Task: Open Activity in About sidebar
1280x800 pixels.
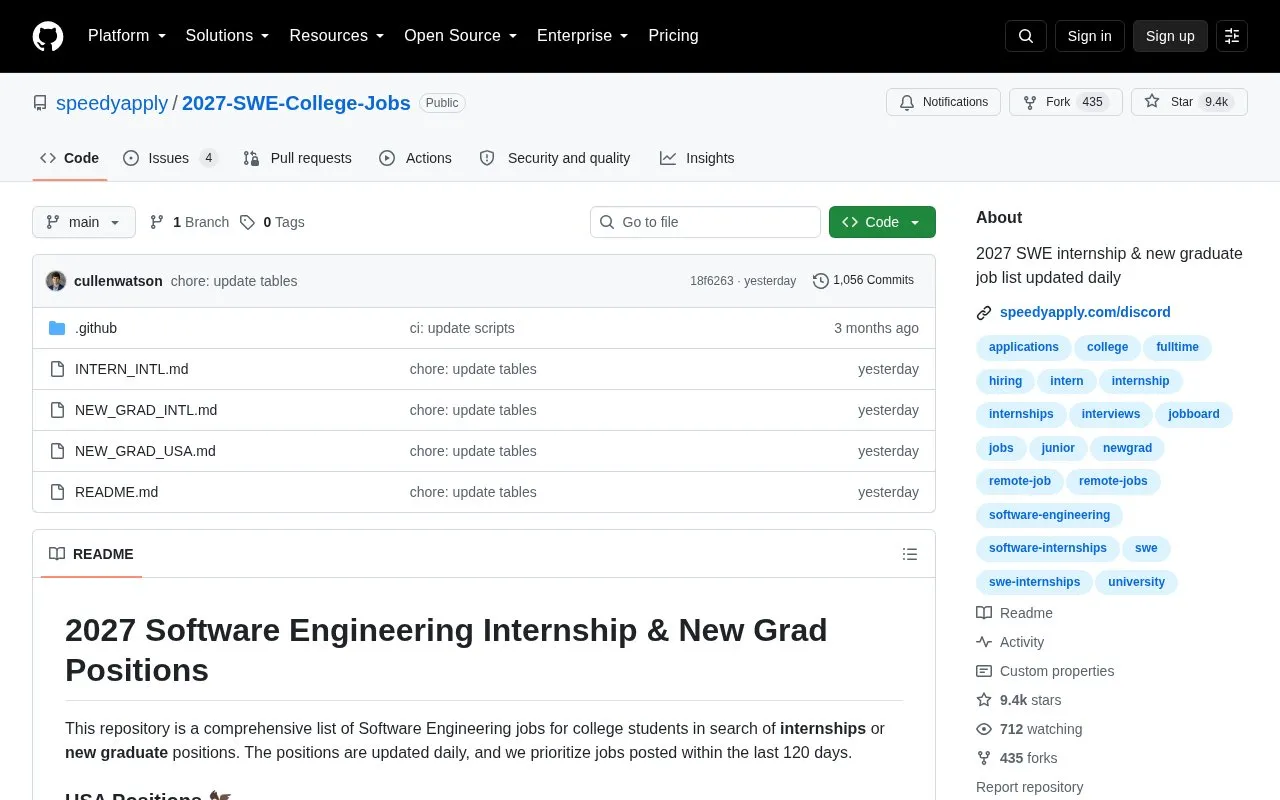Action: tap(1010, 642)
